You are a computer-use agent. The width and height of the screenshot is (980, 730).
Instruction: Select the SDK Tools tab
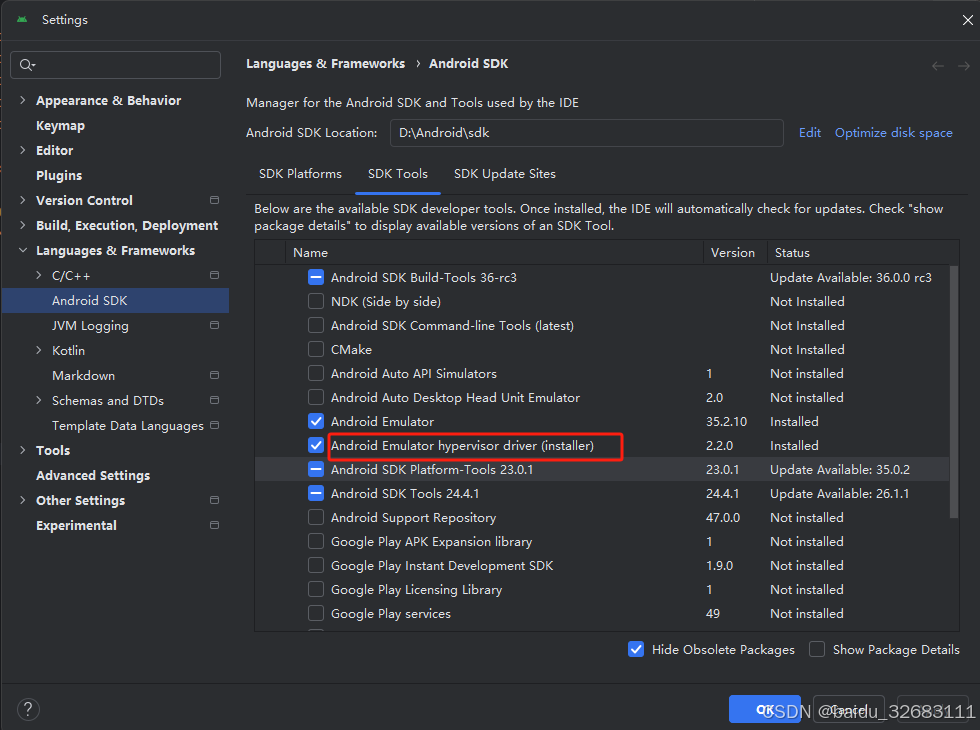coord(398,174)
